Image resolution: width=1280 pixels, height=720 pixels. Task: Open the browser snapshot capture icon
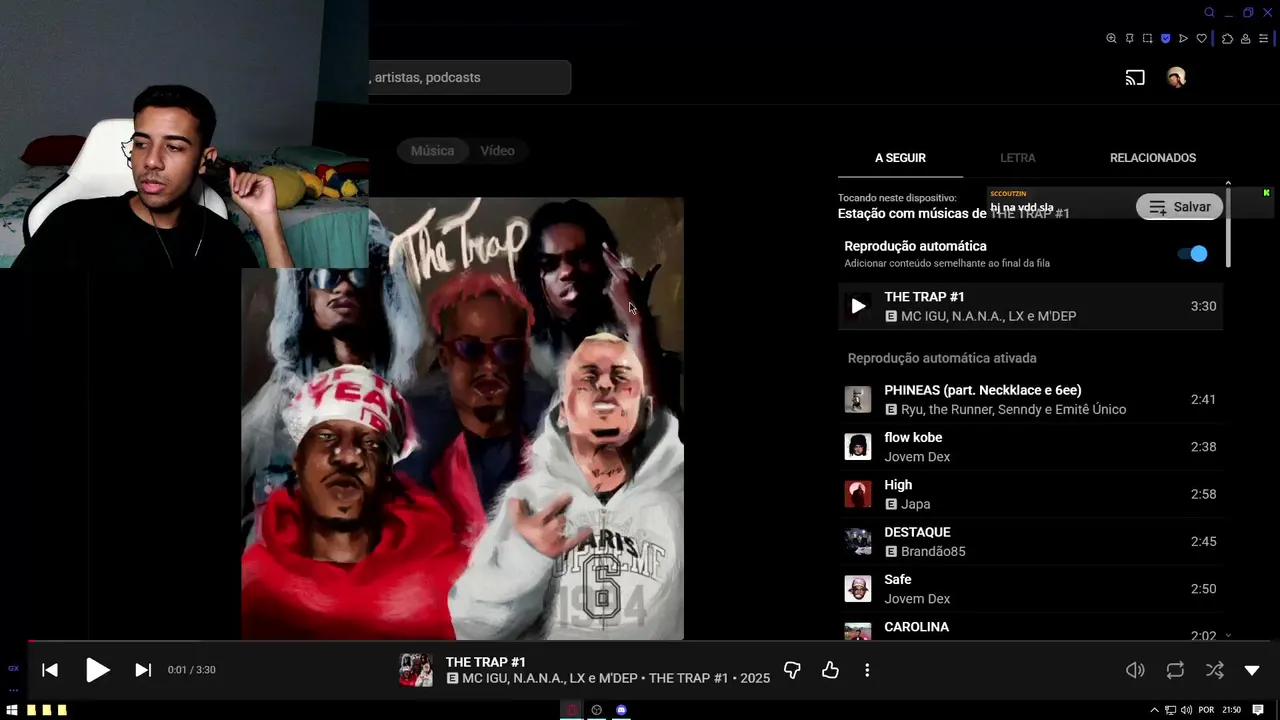(1147, 39)
